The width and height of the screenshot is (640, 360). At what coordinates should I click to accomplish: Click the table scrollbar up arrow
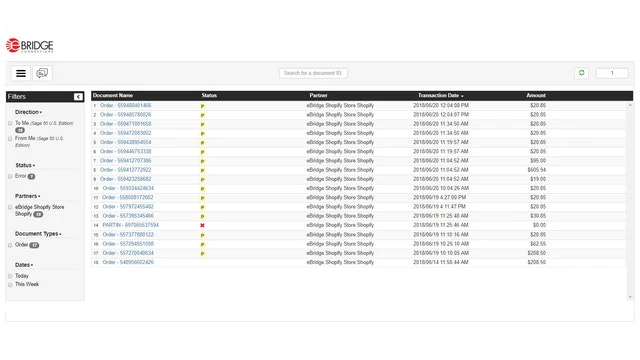pos(630,105)
